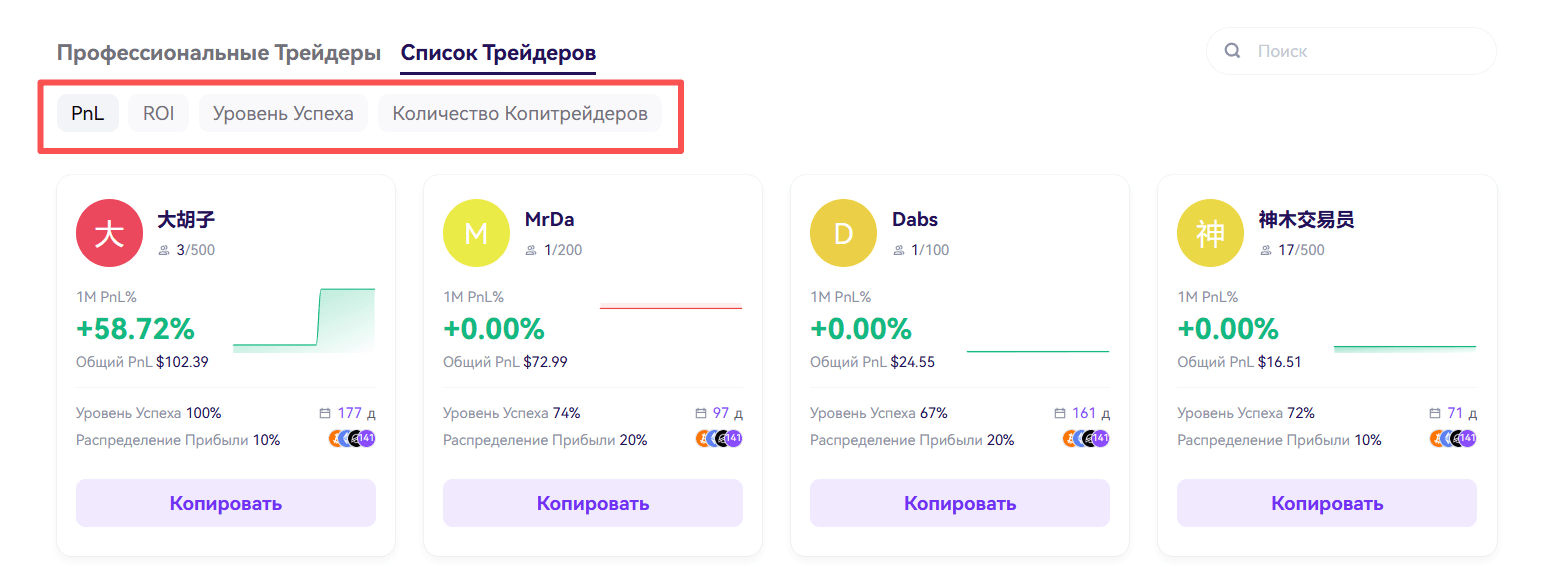This screenshot has height=567, width=1542.
Task: Click coin icons cluster on MrDa card
Action: tap(719, 438)
